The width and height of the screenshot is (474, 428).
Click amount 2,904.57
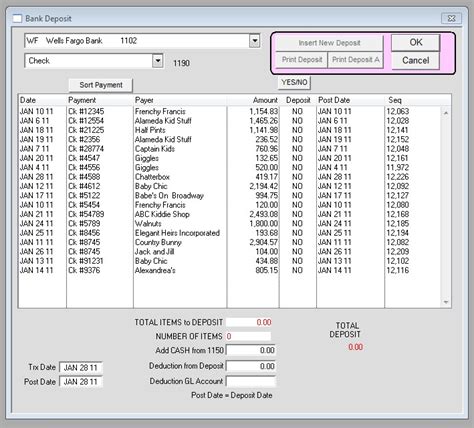click(x=263, y=242)
